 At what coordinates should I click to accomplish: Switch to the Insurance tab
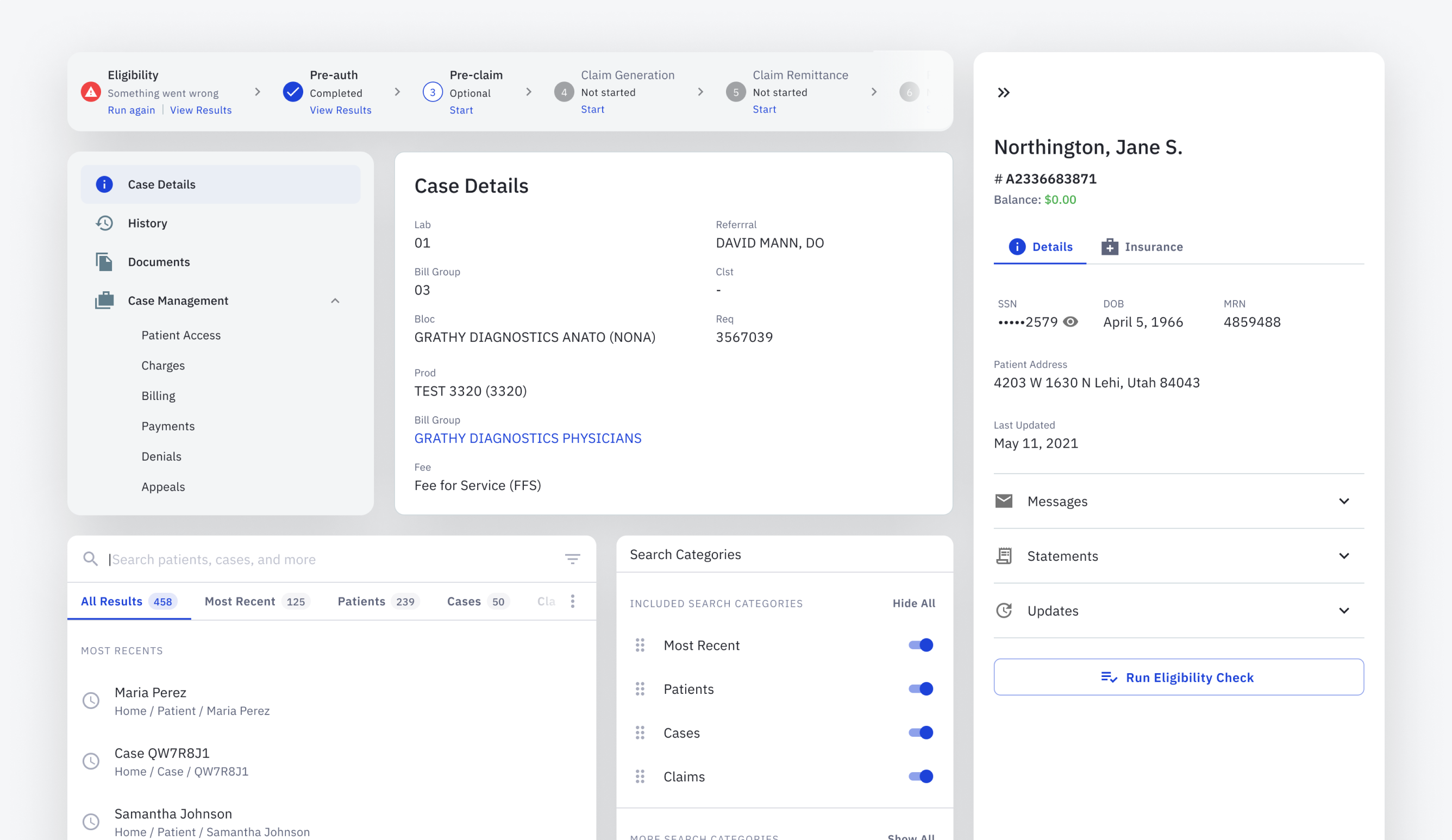pos(1143,247)
